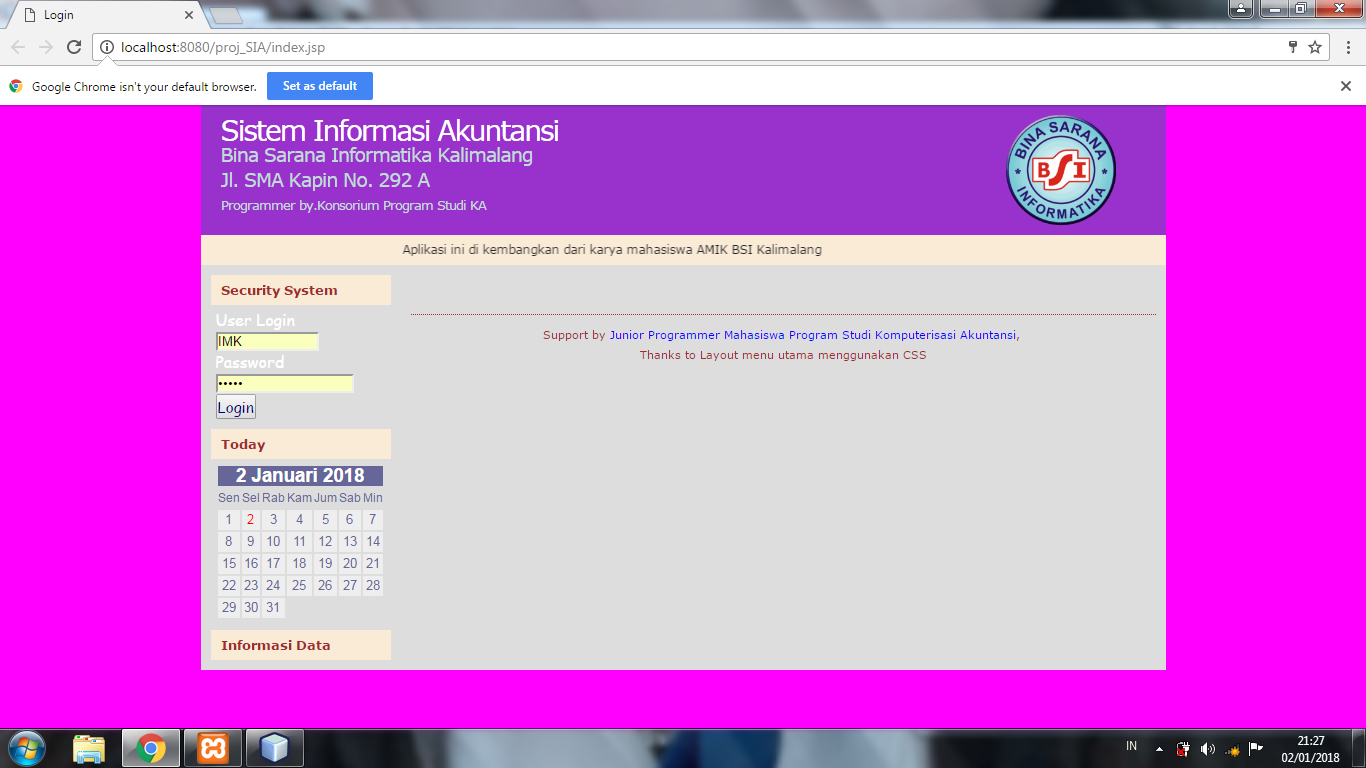Focus the Password field
1366x768 pixels.
click(x=285, y=384)
